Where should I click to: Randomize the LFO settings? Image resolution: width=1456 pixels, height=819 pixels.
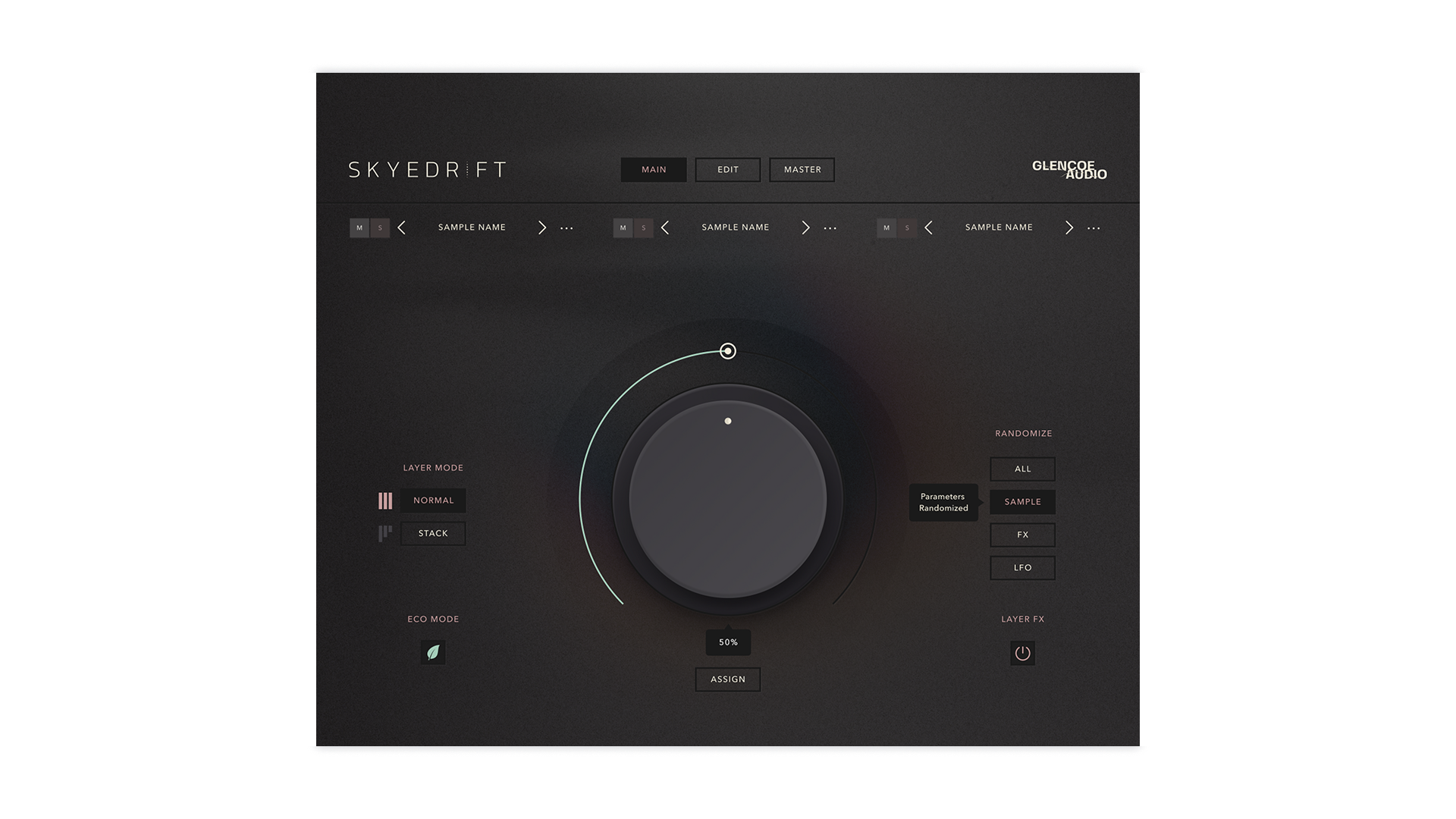(1022, 568)
